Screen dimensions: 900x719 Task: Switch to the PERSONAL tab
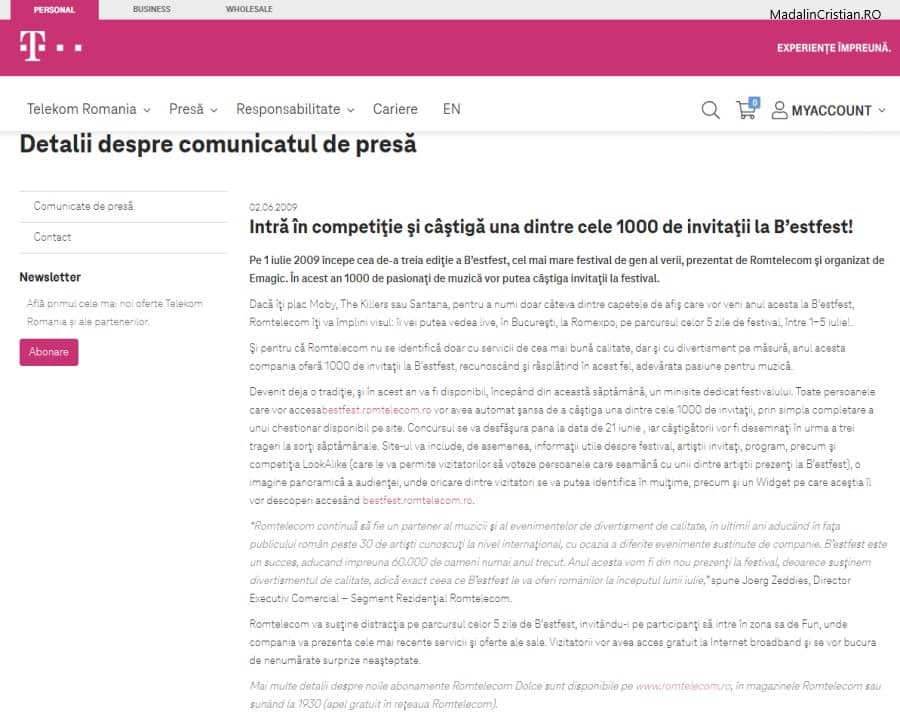pos(54,10)
